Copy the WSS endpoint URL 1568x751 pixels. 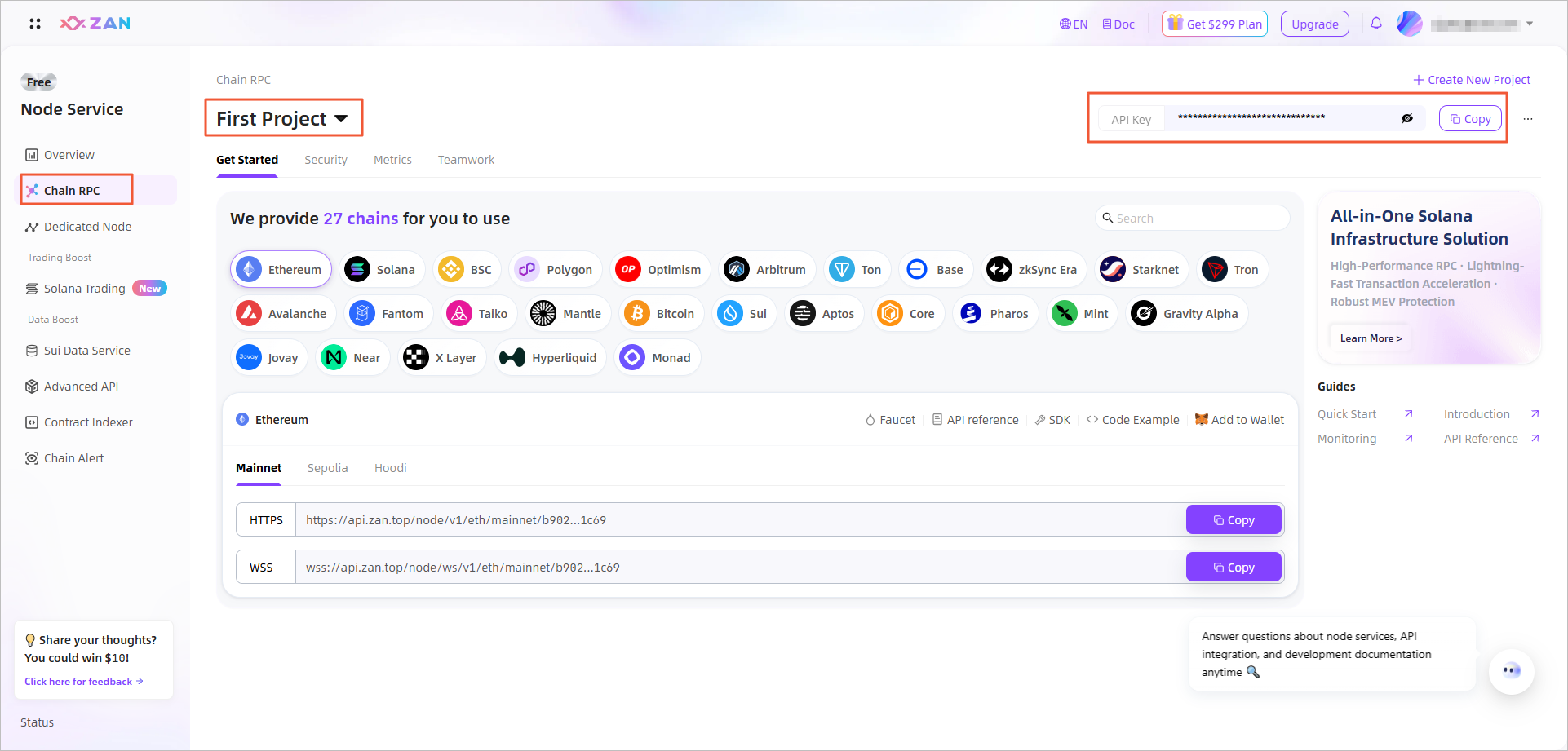click(1234, 568)
